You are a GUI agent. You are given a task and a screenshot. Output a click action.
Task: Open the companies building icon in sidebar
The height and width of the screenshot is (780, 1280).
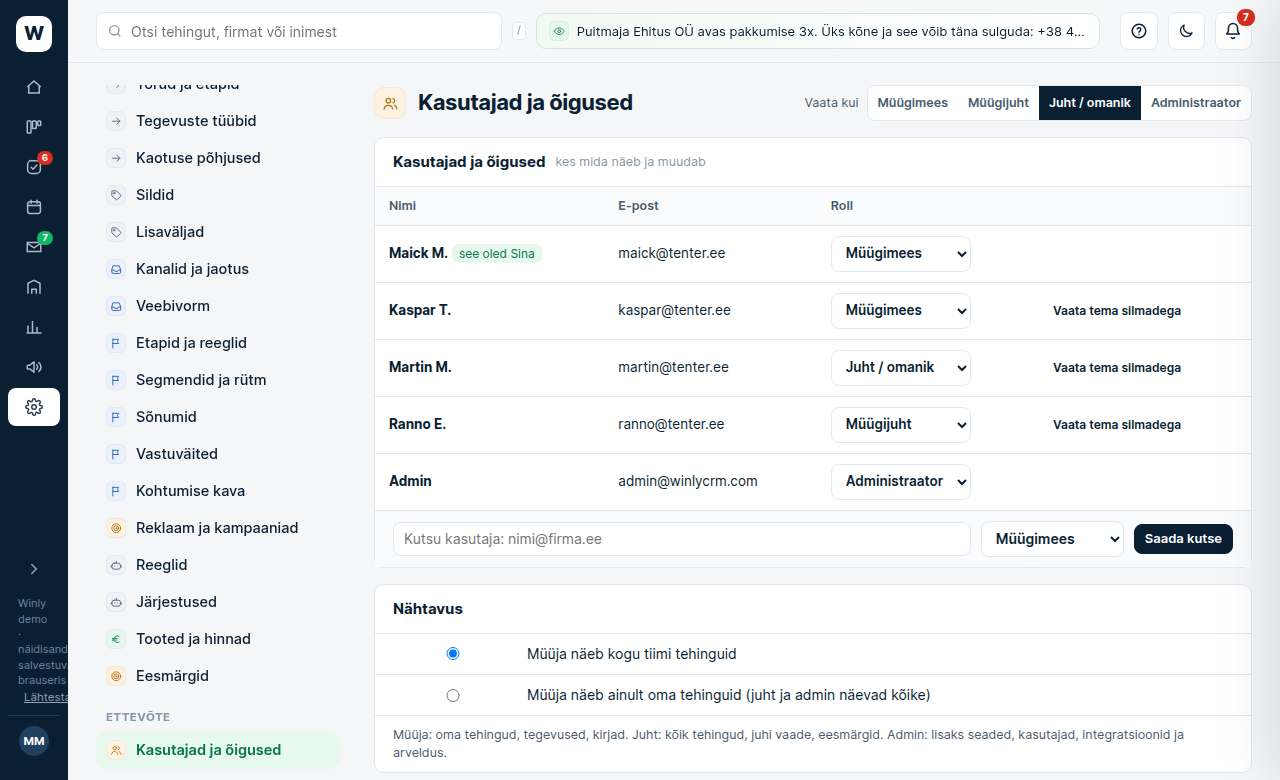pyautogui.click(x=34, y=287)
